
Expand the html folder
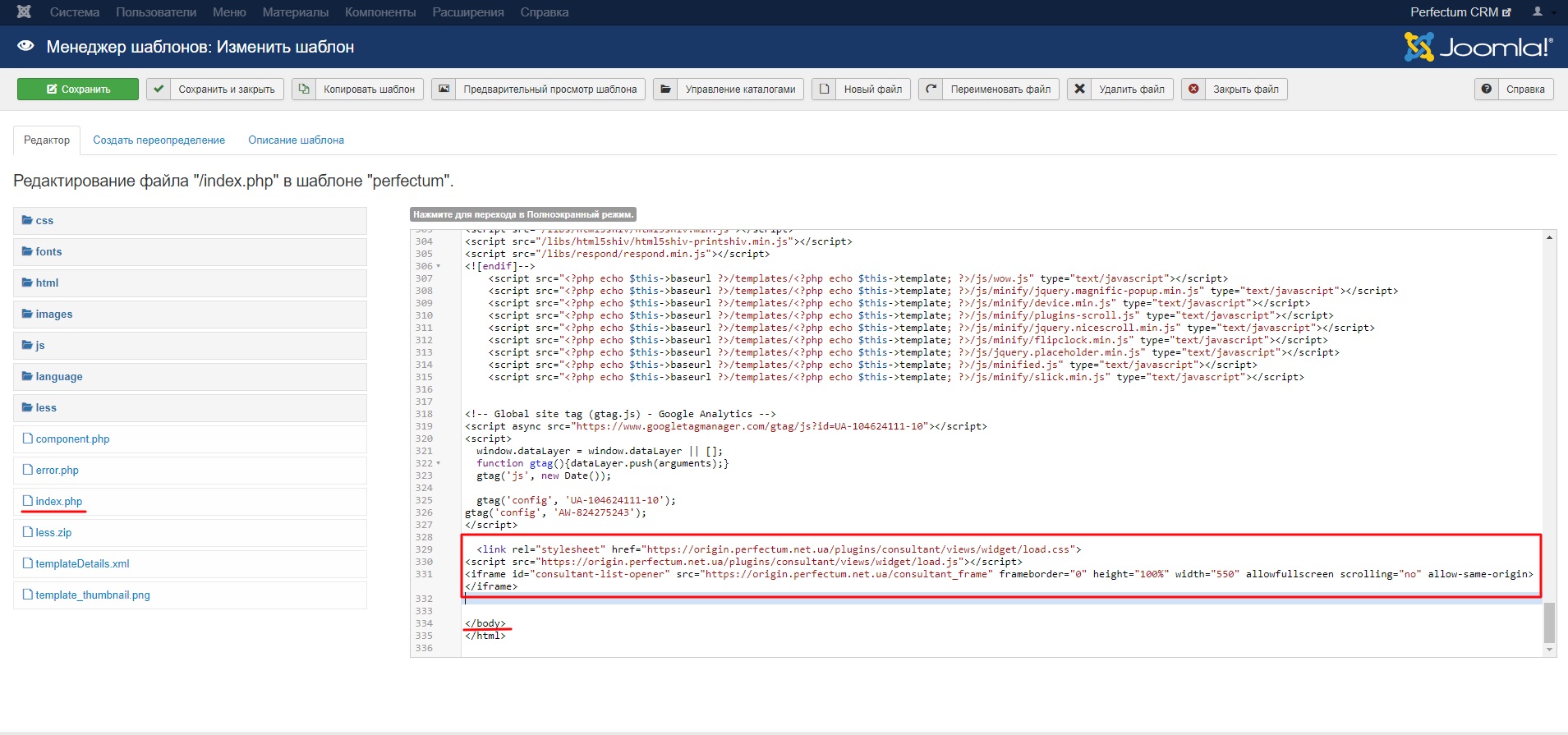click(x=190, y=283)
